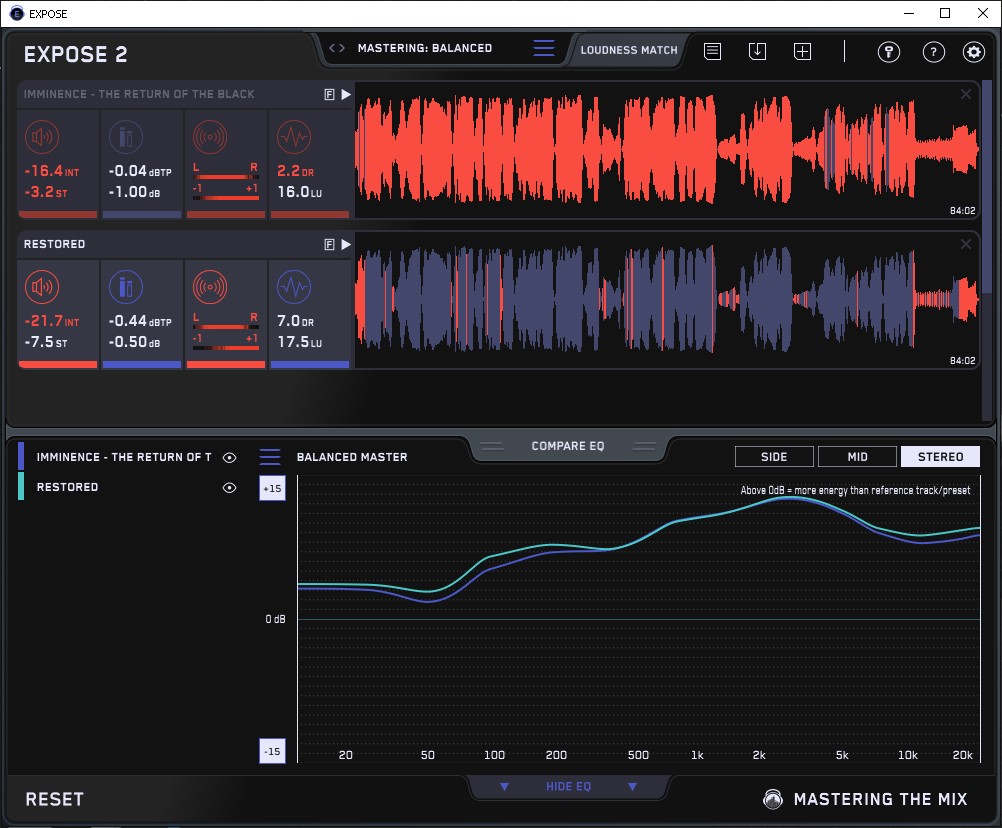The image size is (1002, 828).
Task: Switch EQ view to Mid
Action: [858, 457]
